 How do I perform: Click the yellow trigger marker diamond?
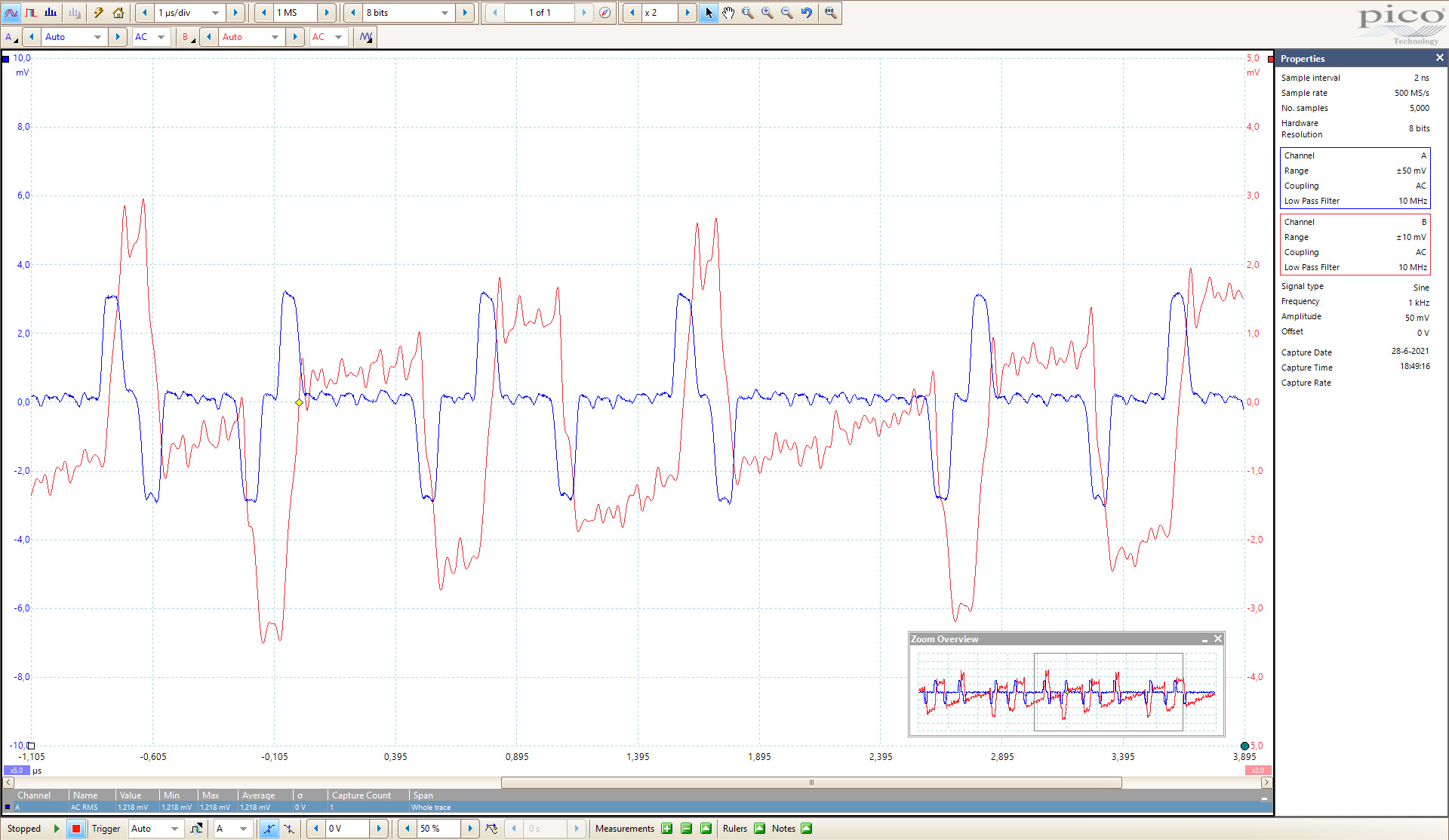300,403
